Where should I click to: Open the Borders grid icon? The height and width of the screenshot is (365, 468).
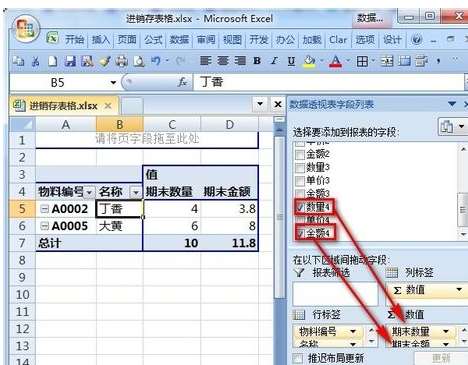(362, 61)
